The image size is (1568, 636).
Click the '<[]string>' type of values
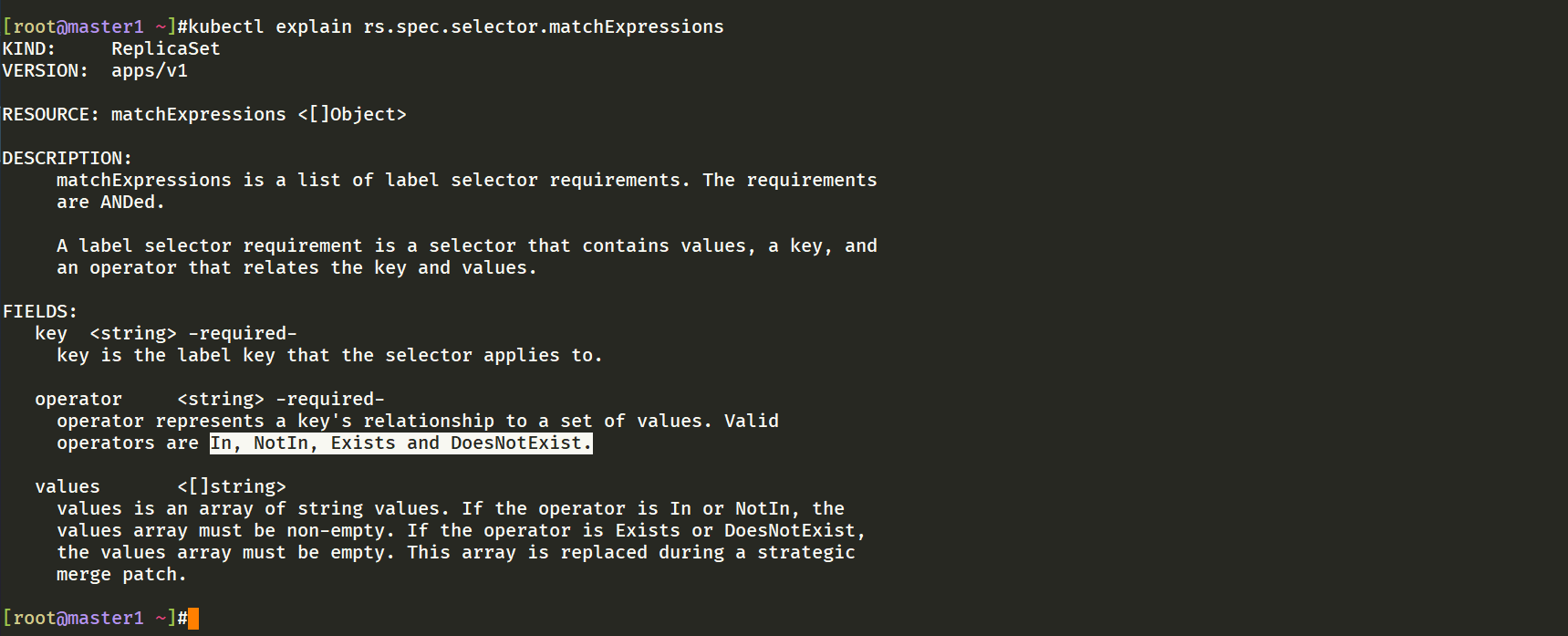pyautogui.click(x=232, y=487)
